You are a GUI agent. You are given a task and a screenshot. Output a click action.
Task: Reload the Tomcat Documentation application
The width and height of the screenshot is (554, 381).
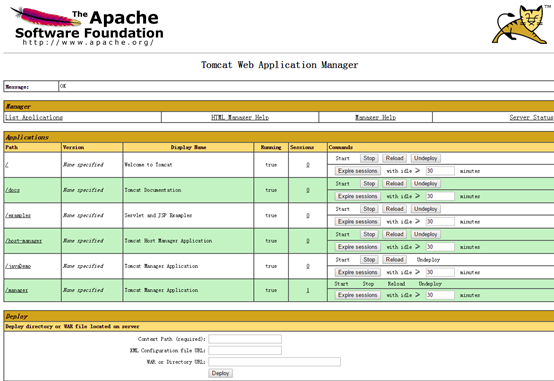click(394, 184)
